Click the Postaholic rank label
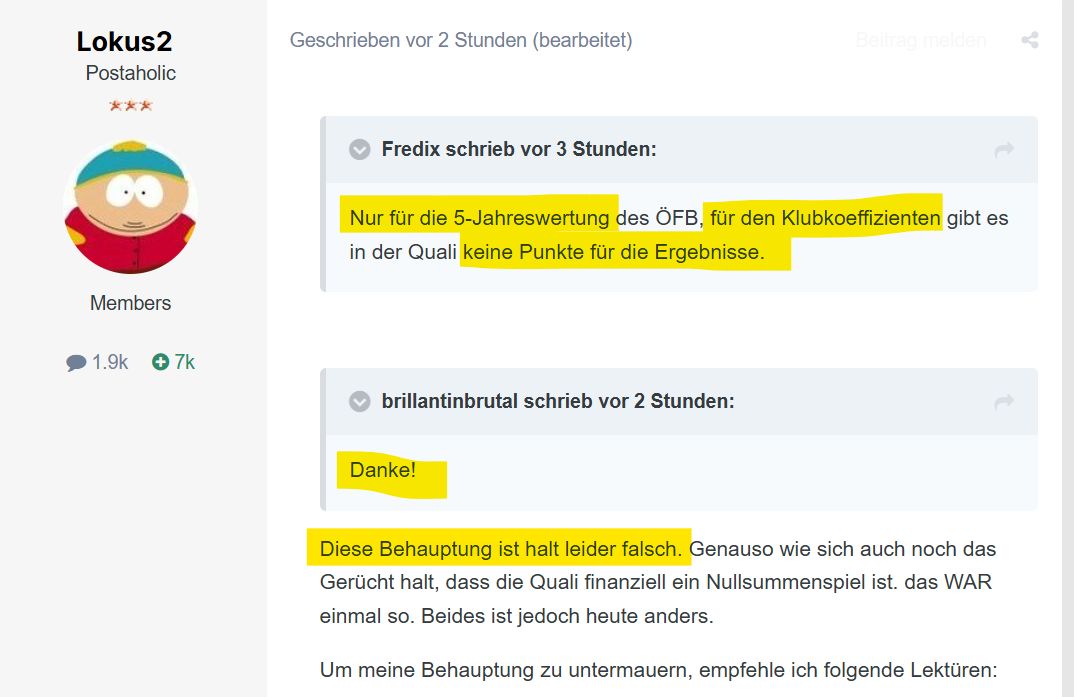This screenshot has width=1074, height=697. 131,73
